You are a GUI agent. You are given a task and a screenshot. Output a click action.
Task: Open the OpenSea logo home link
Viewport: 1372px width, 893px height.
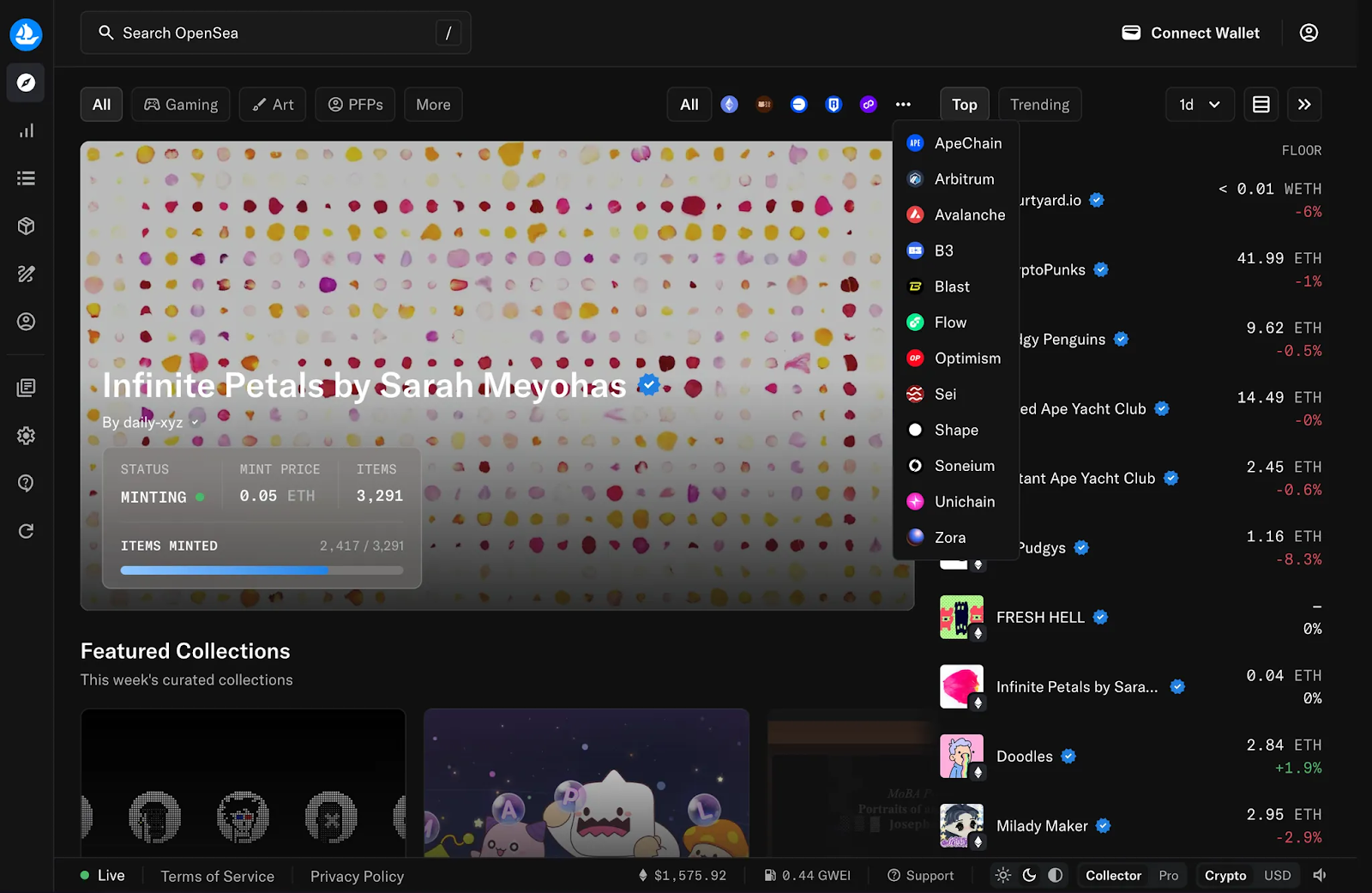[26, 34]
